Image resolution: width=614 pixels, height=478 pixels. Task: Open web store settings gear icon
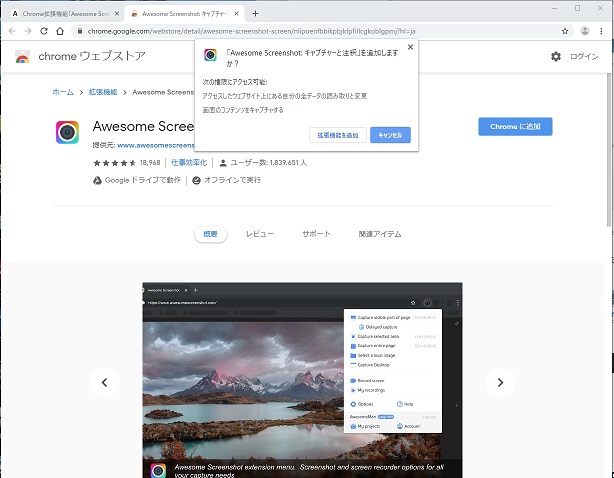[x=556, y=56]
